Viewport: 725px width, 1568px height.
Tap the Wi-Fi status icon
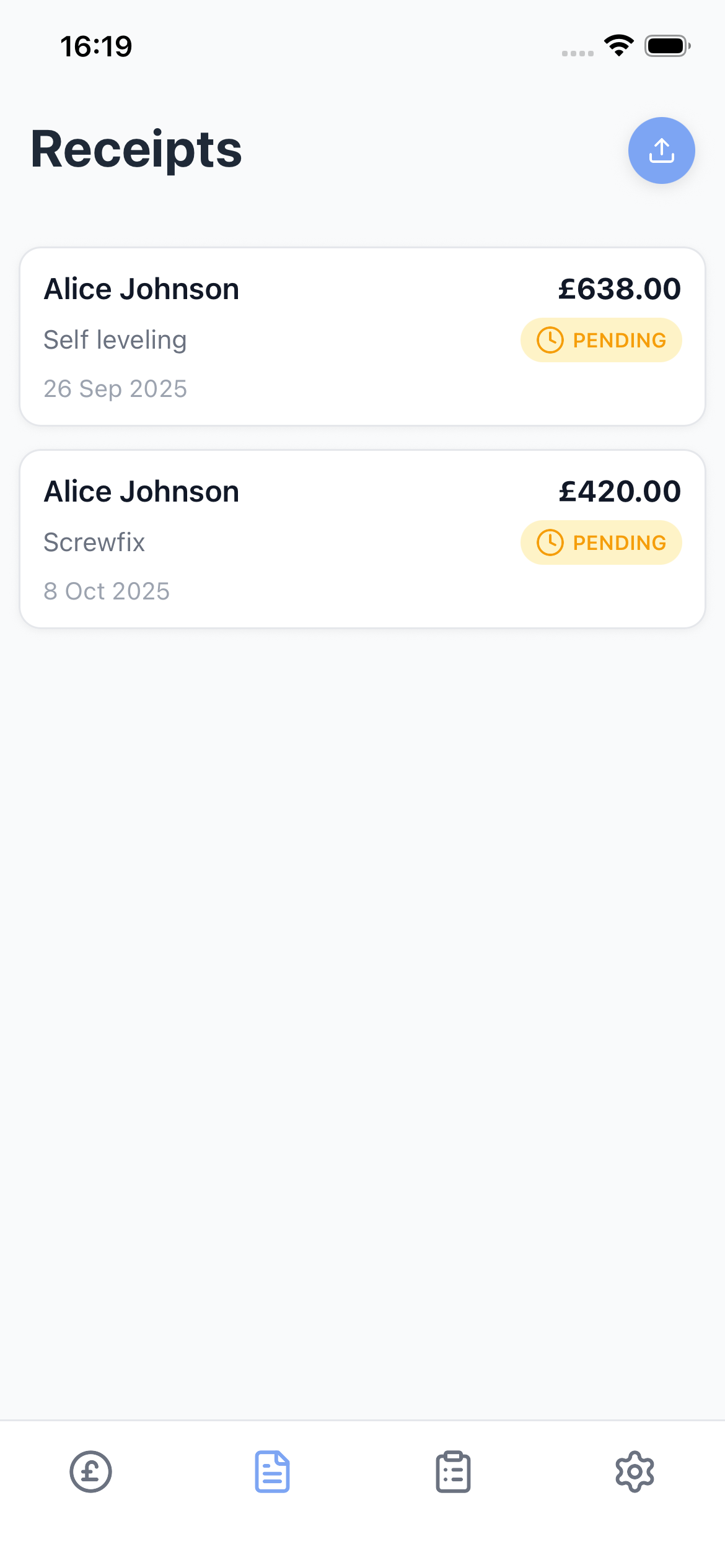619,45
